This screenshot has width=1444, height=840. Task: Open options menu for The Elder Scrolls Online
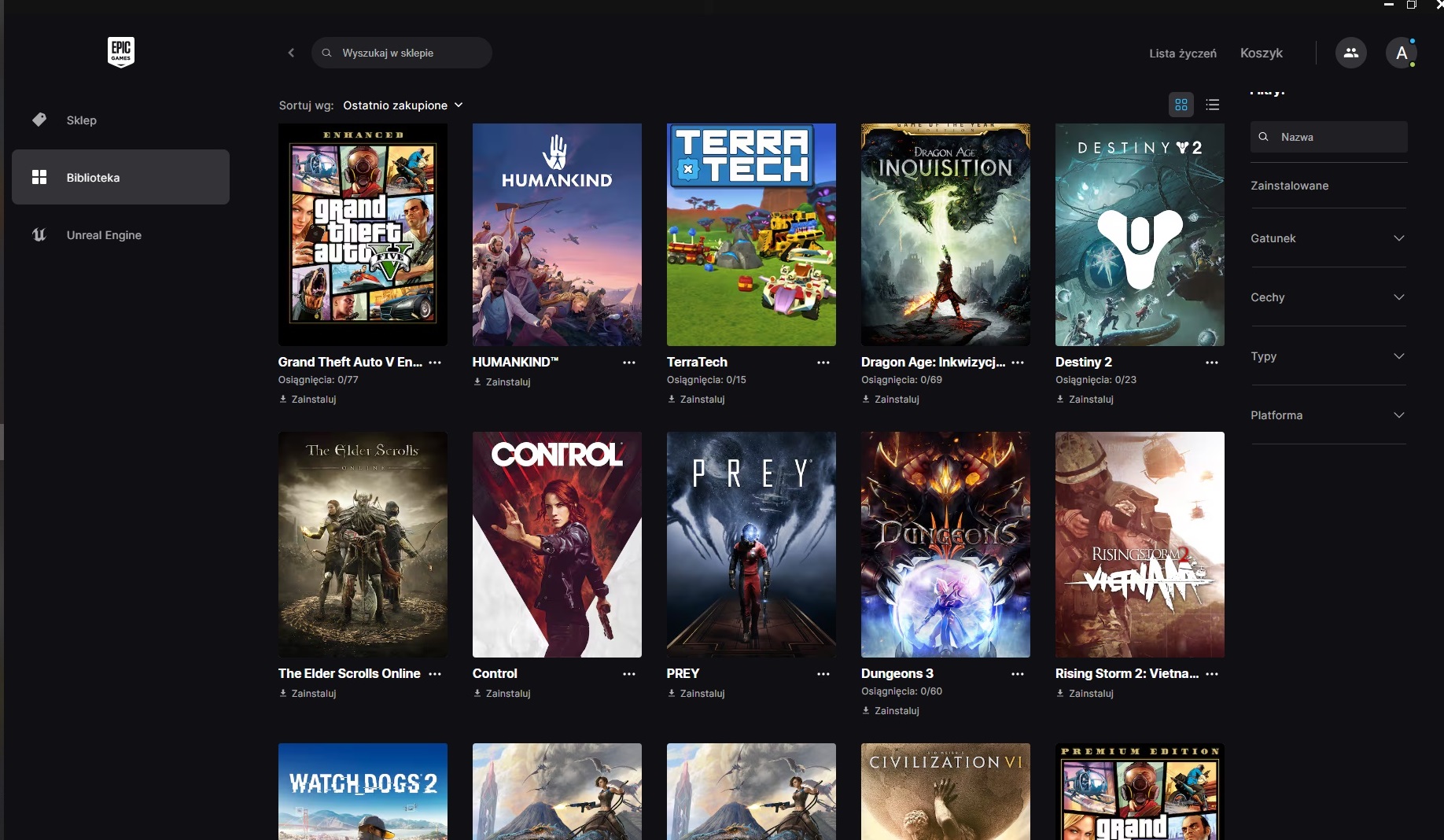pos(435,674)
